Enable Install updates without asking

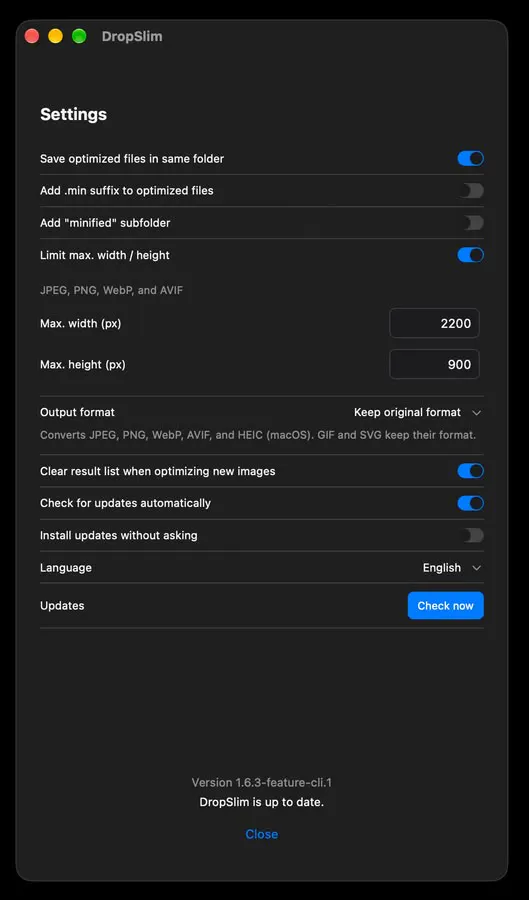tap(470, 536)
